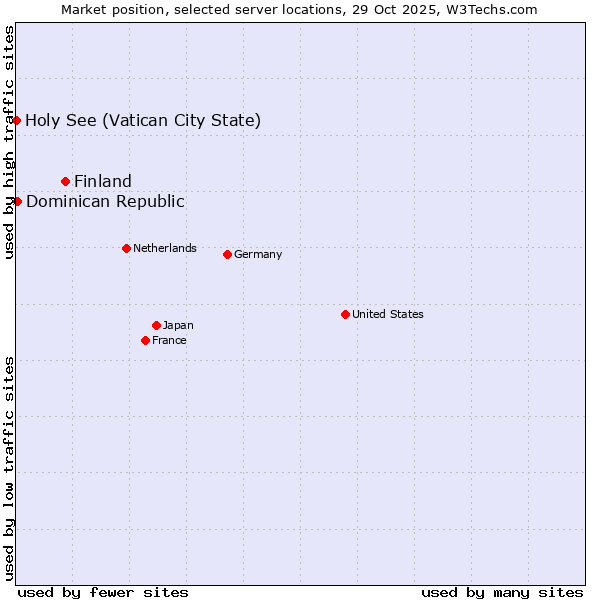The image size is (600, 600).
Task: Click the chart title mentioning W3Techs.com
Action: tap(299, 9)
